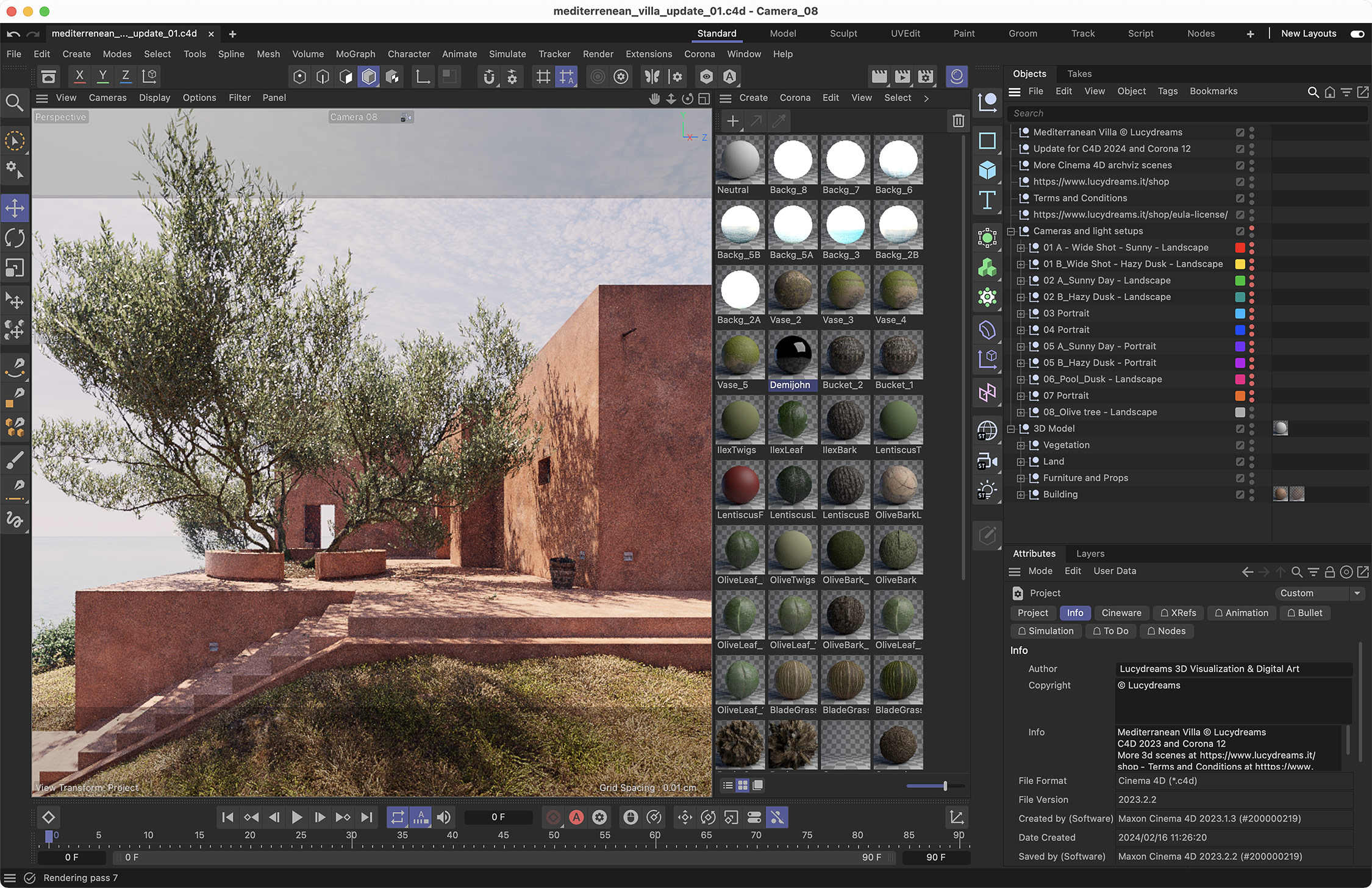Image resolution: width=1372 pixels, height=888 pixels.
Task: Click the Attributes lock element icon
Action: pos(1330,572)
